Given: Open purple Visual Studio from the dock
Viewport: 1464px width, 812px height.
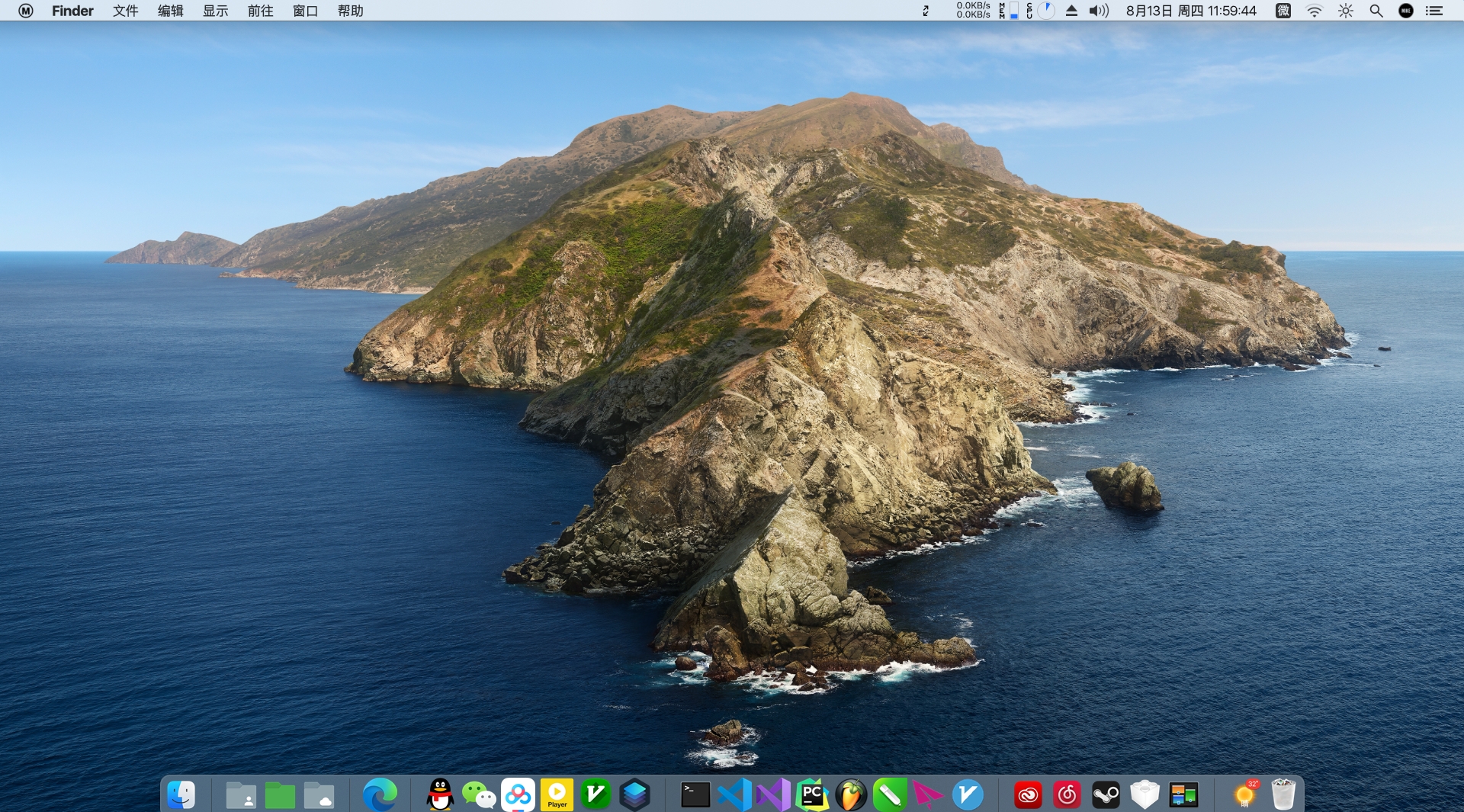Looking at the screenshot, I should point(773,795).
